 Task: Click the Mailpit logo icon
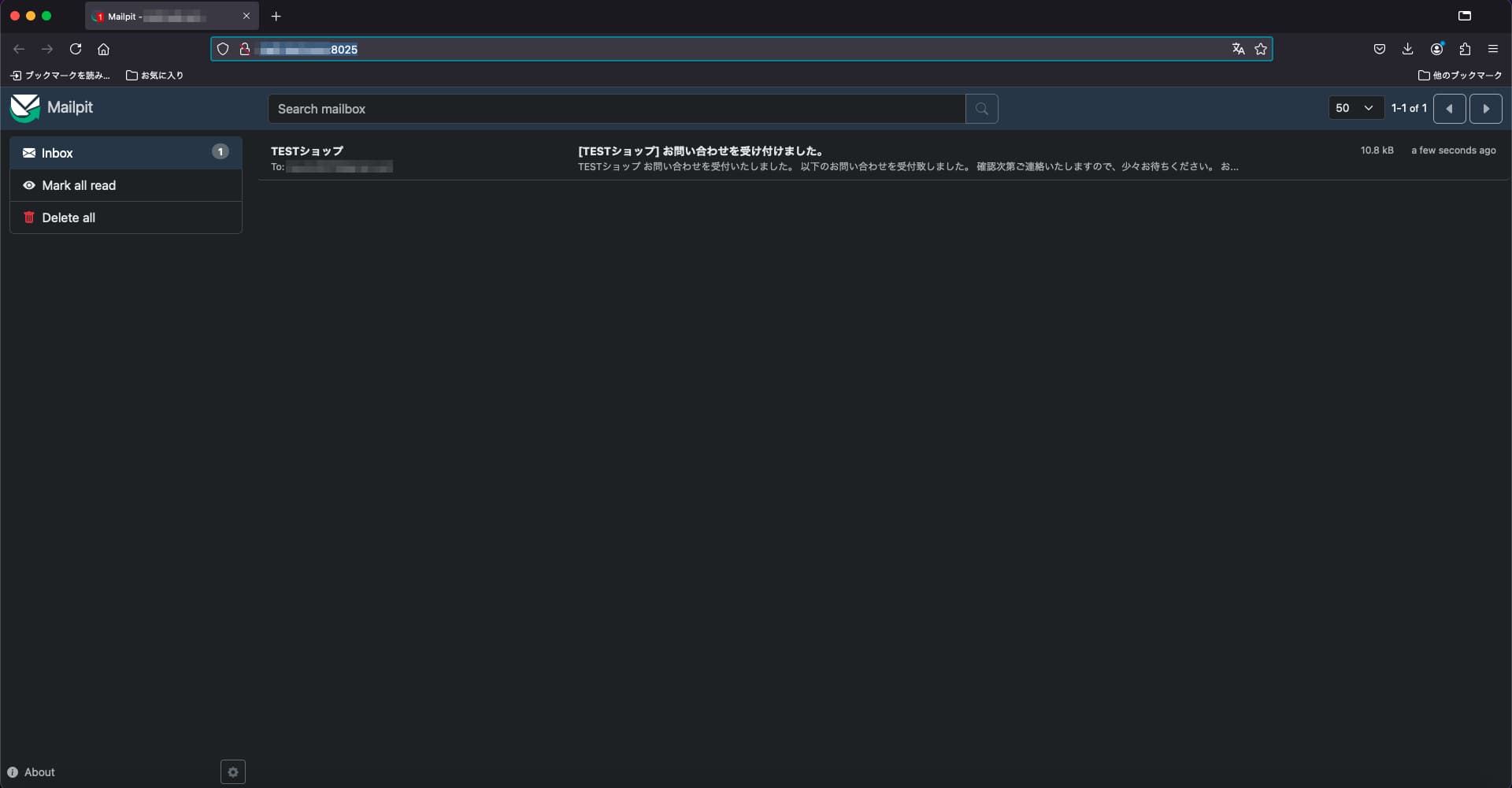tap(25, 108)
